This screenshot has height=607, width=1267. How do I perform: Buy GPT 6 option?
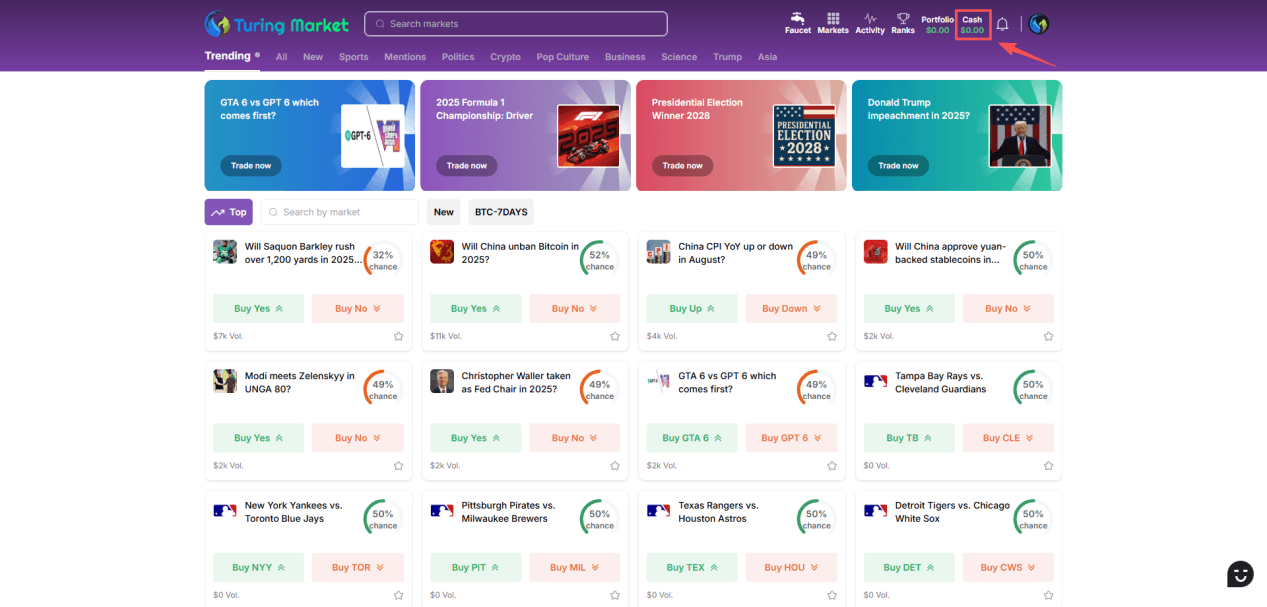[x=792, y=438]
